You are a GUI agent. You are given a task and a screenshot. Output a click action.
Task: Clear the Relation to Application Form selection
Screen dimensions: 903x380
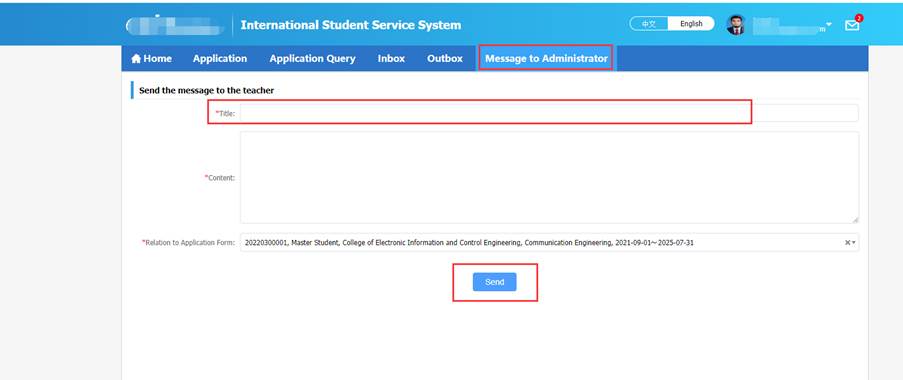coord(847,243)
